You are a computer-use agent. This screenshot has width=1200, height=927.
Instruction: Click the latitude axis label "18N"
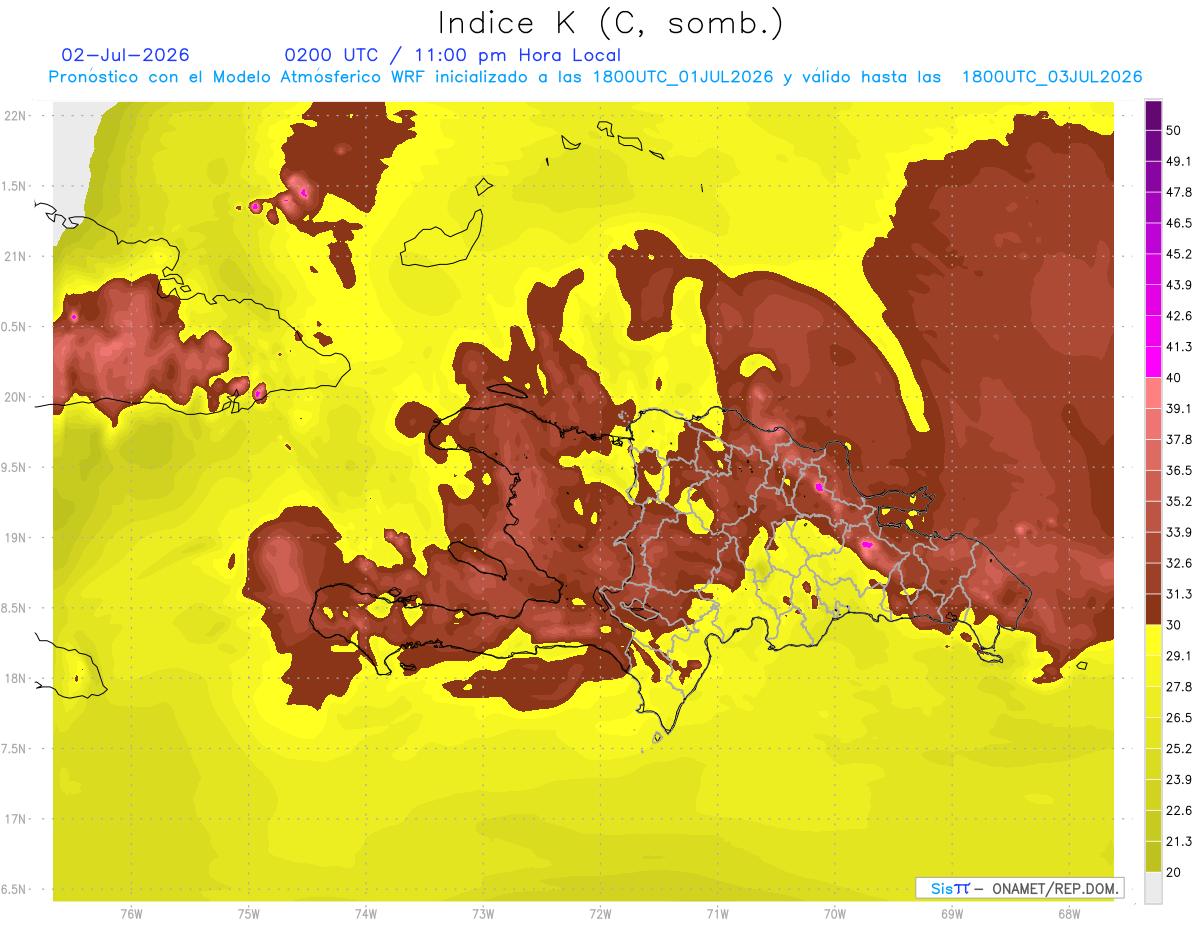(16, 678)
